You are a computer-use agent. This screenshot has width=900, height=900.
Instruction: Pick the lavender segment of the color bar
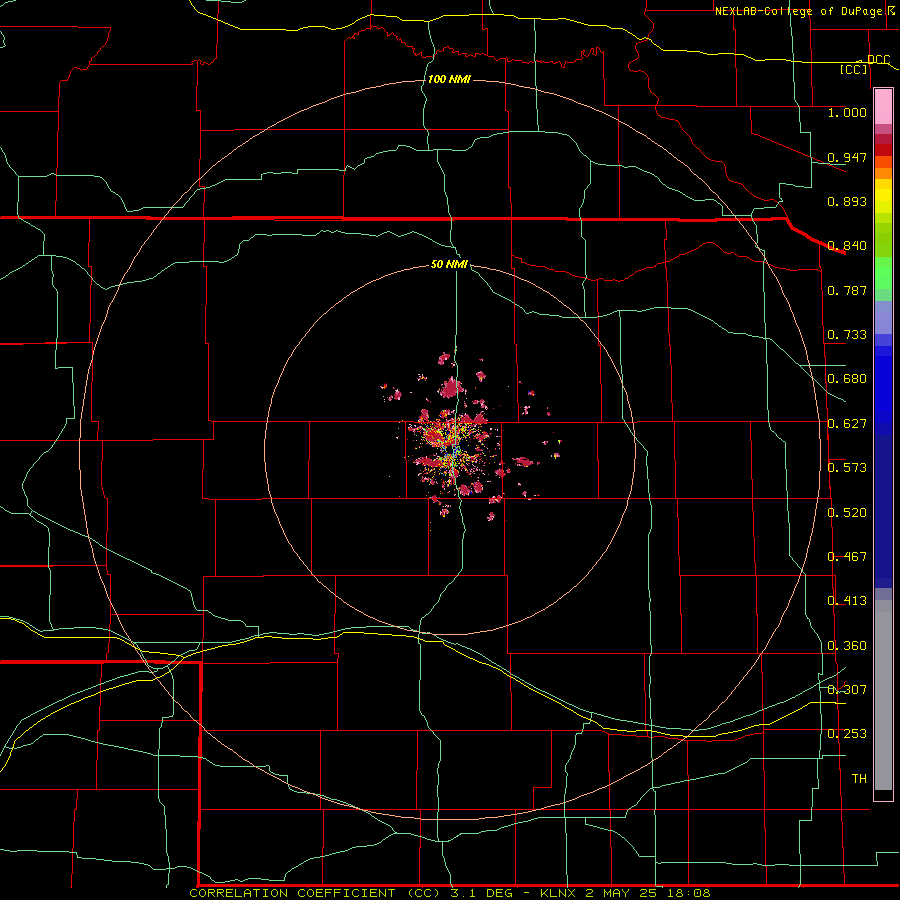coord(883,318)
